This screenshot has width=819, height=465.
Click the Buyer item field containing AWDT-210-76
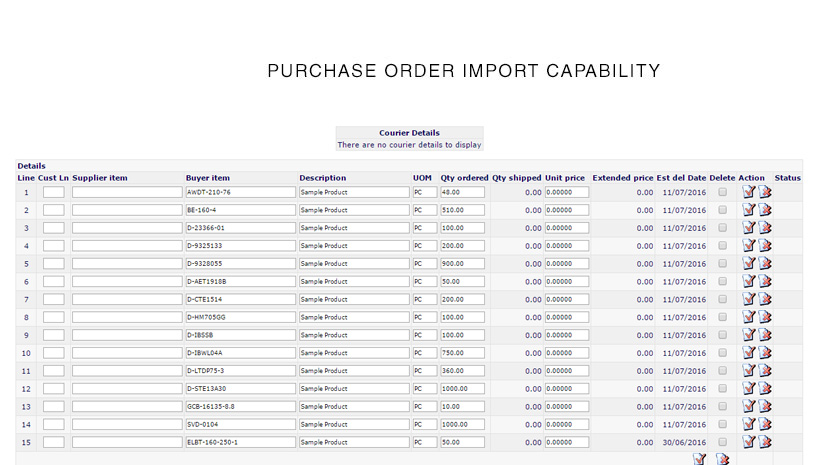click(241, 192)
